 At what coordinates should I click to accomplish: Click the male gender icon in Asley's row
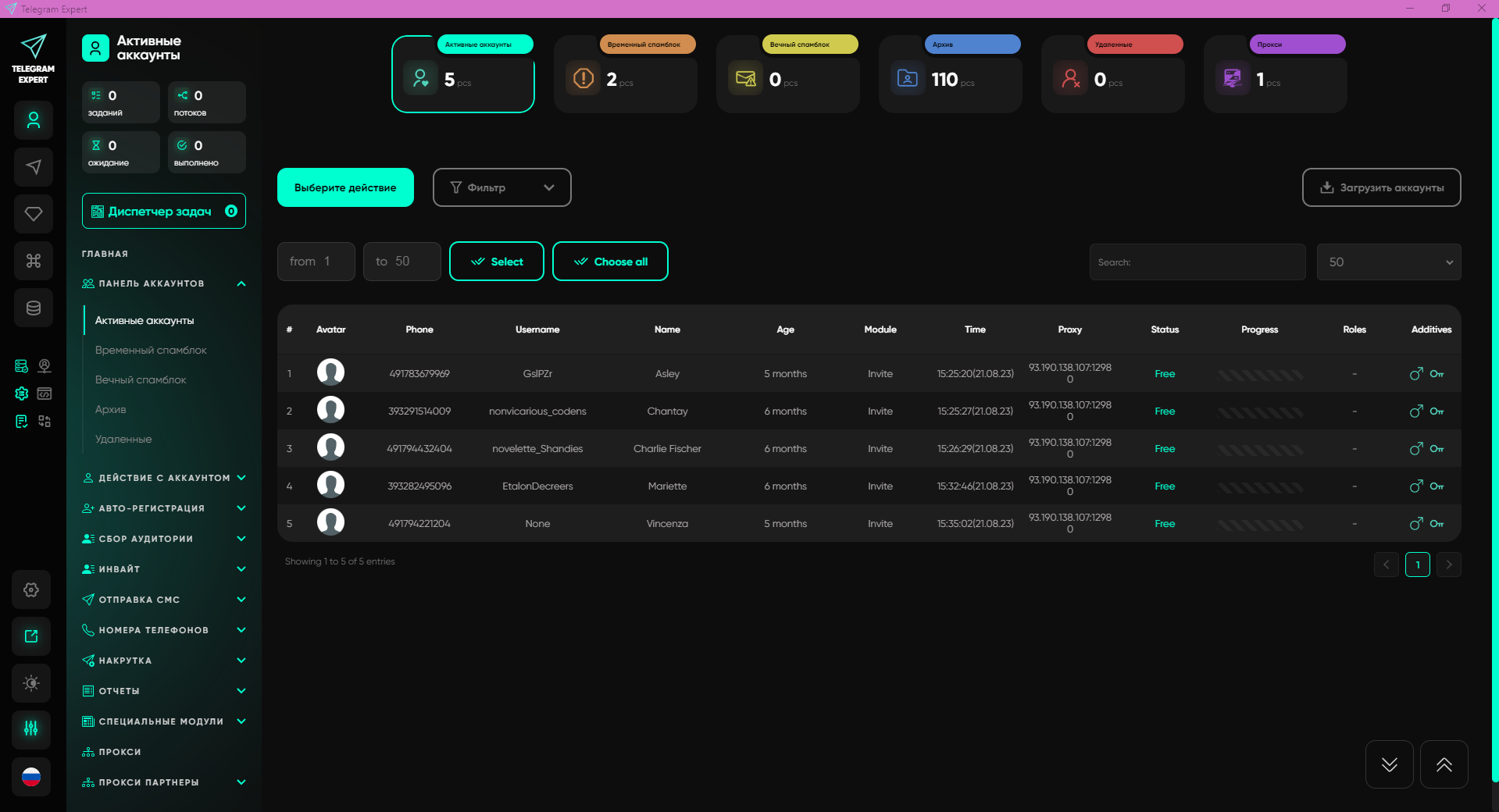[x=1416, y=374]
